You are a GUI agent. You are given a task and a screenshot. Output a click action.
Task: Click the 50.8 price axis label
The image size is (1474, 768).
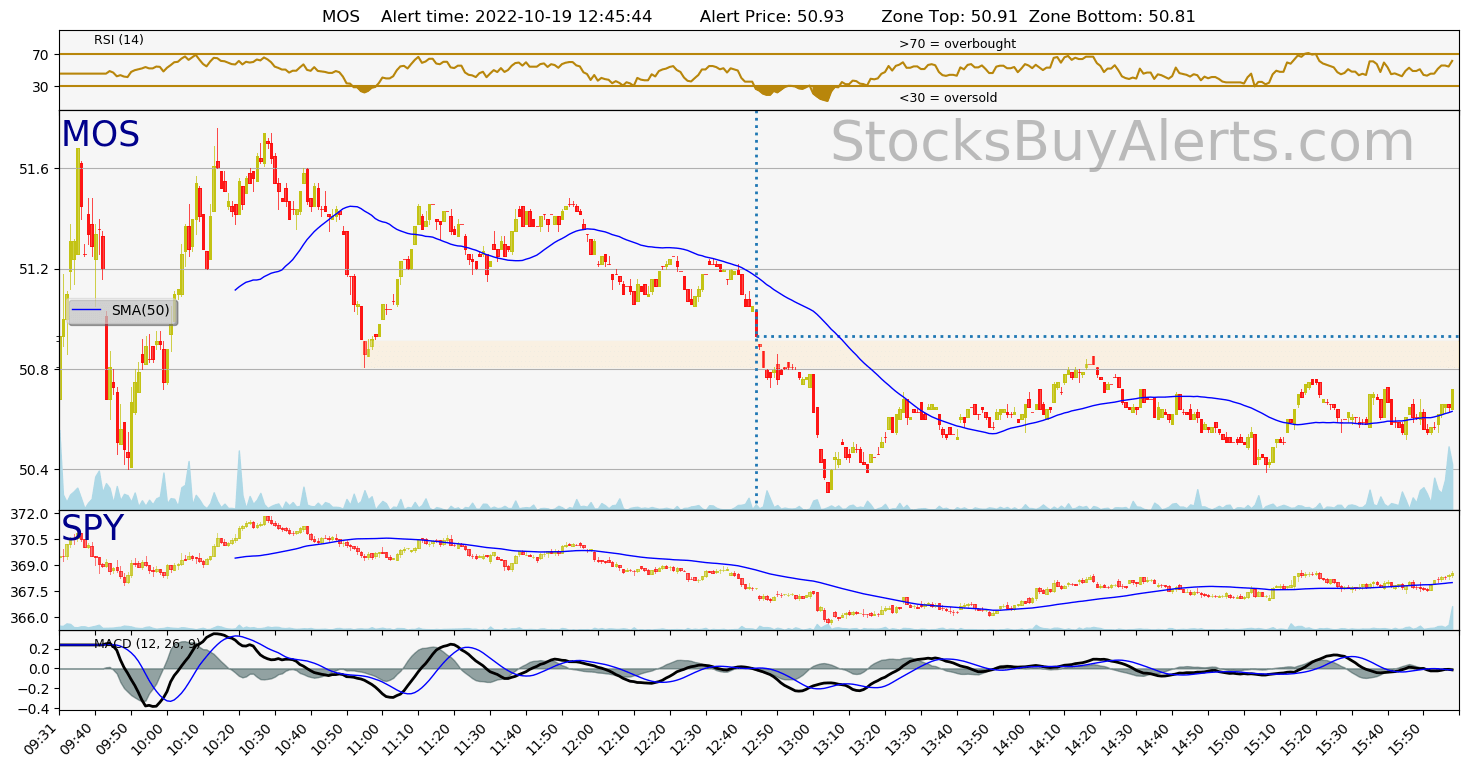32,370
